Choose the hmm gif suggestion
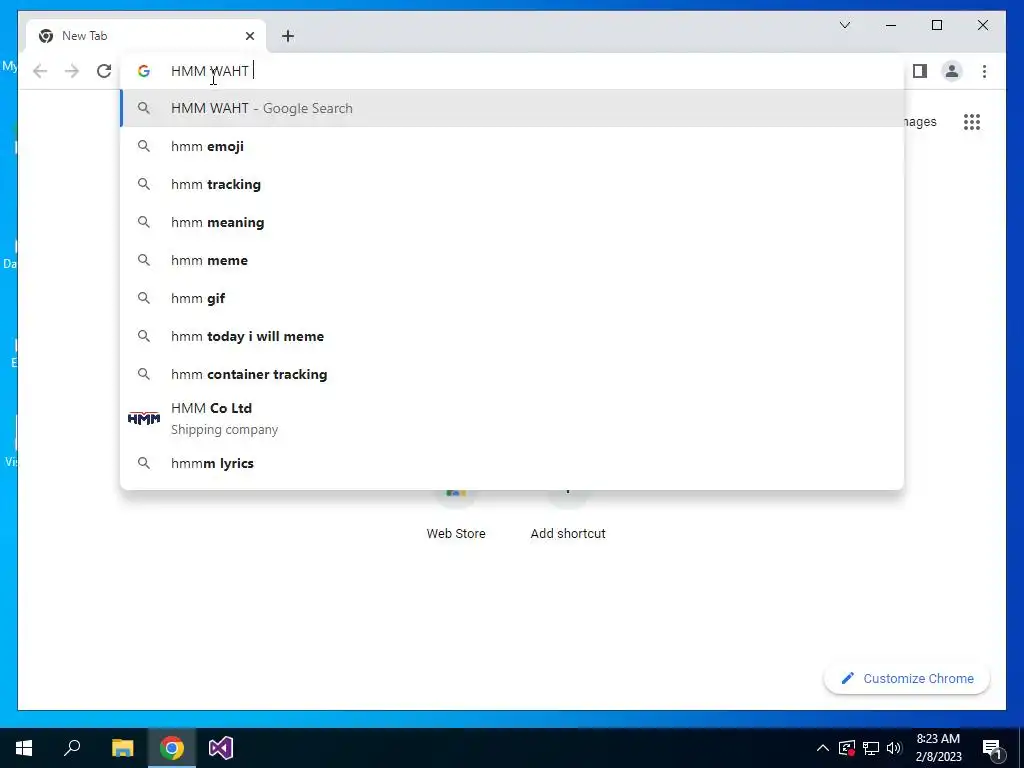This screenshot has height=768, width=1024. [x=512, y=298]
